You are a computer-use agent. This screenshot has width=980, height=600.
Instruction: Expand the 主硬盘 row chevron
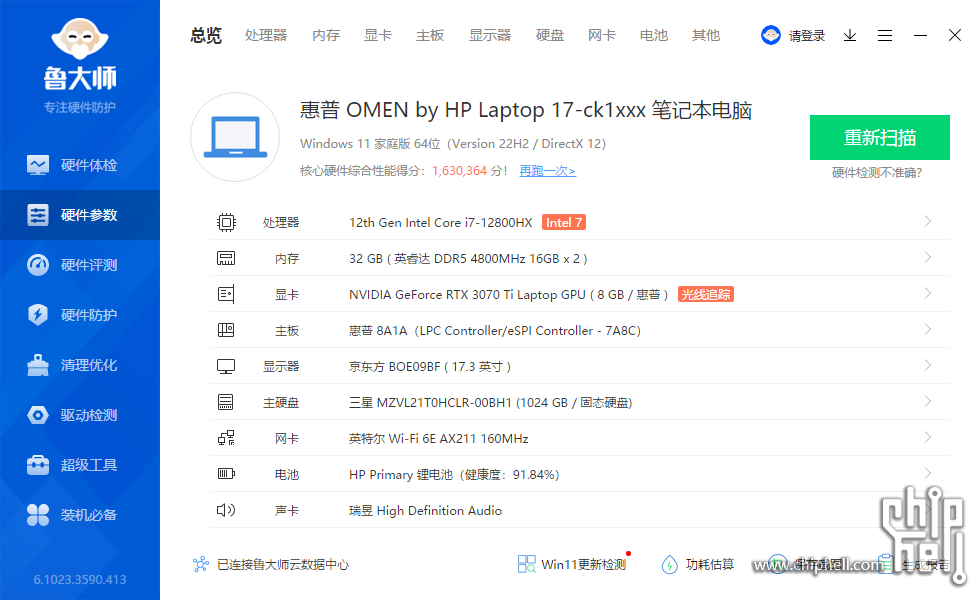coord(928,401)
